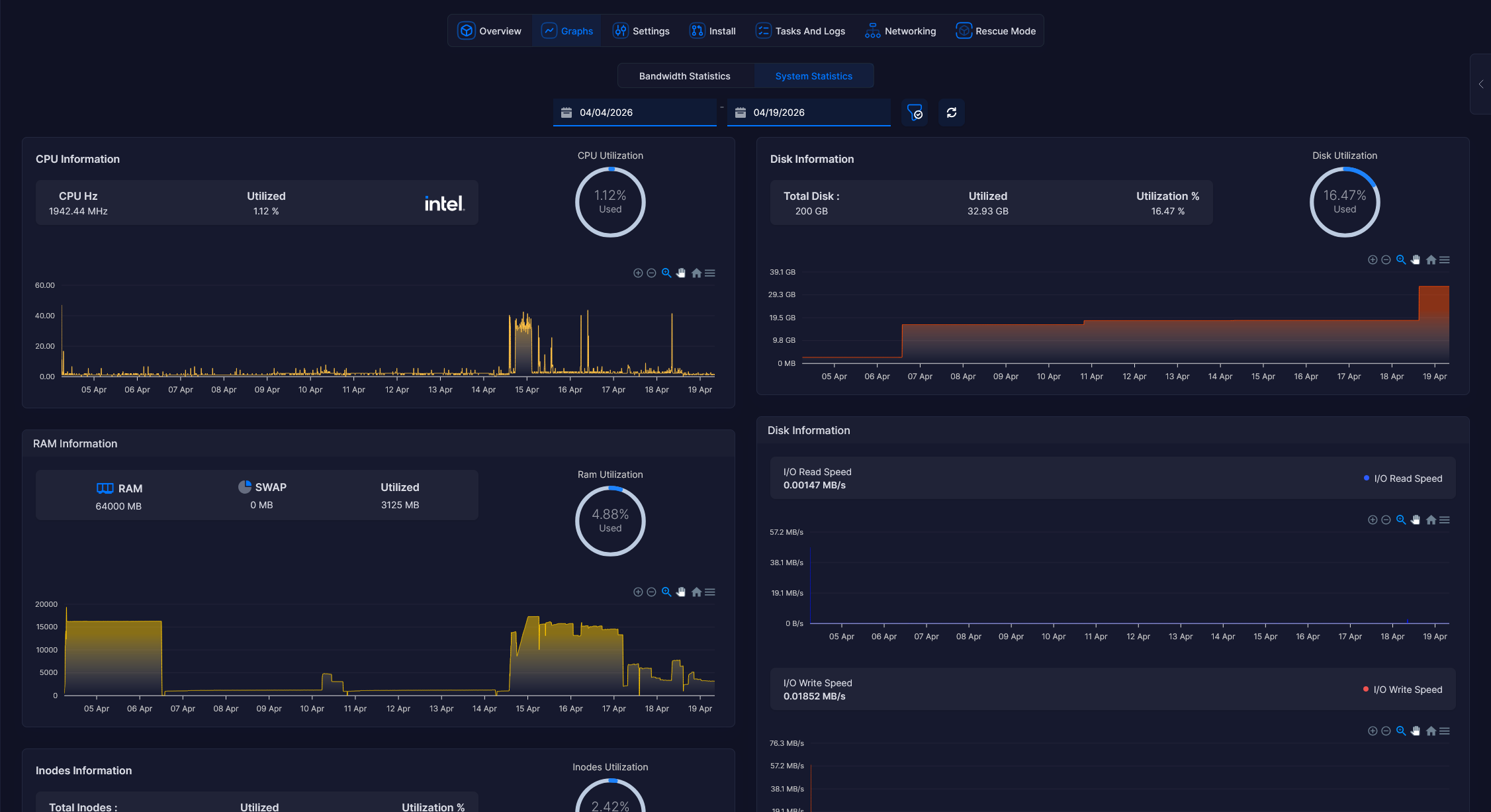Image resolution: width=1491 pixels, height=812 pixels.
Task: Enable panning tool on CPU chart
Action: pyautogui.click(x=681, y=273)
